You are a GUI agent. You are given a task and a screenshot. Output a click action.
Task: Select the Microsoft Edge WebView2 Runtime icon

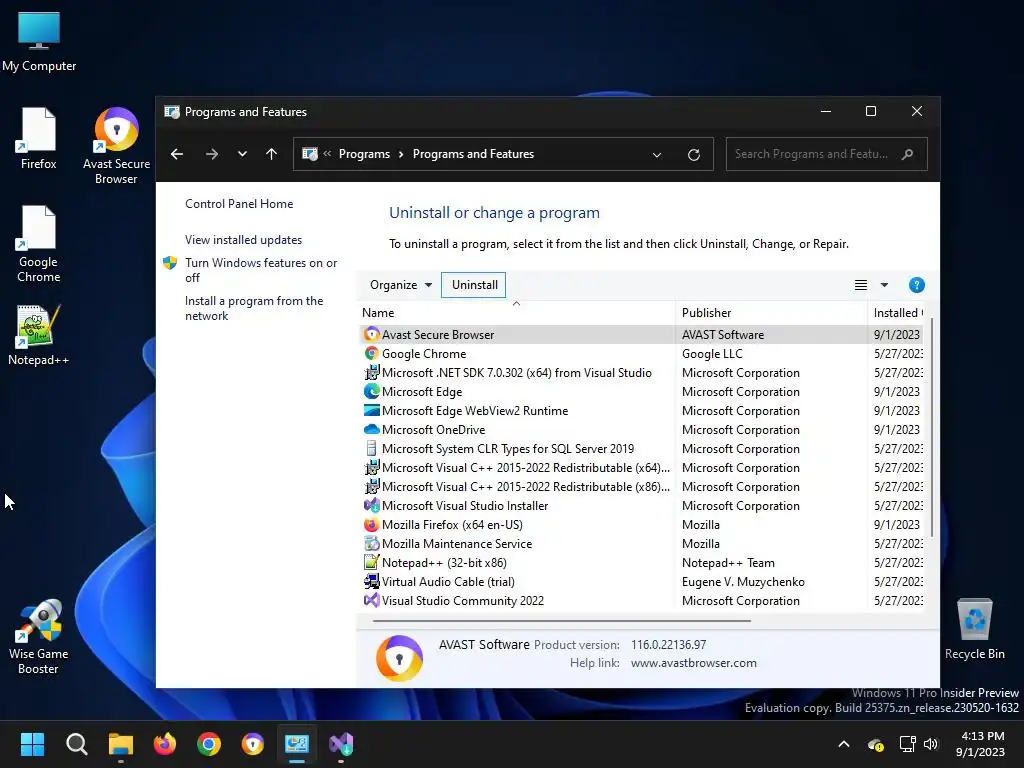[x=372, y=410]
